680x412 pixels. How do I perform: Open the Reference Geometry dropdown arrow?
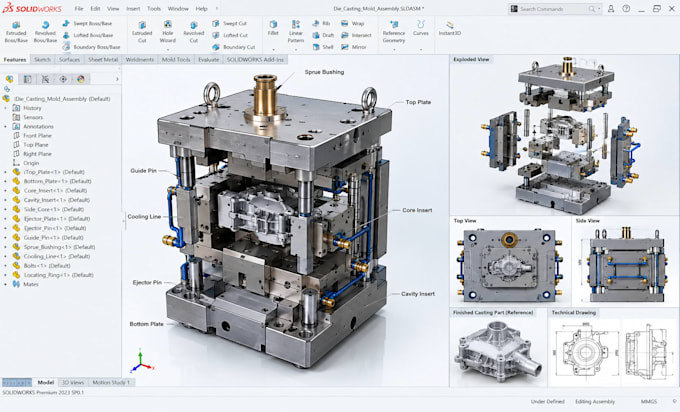(x=394, y=49)
